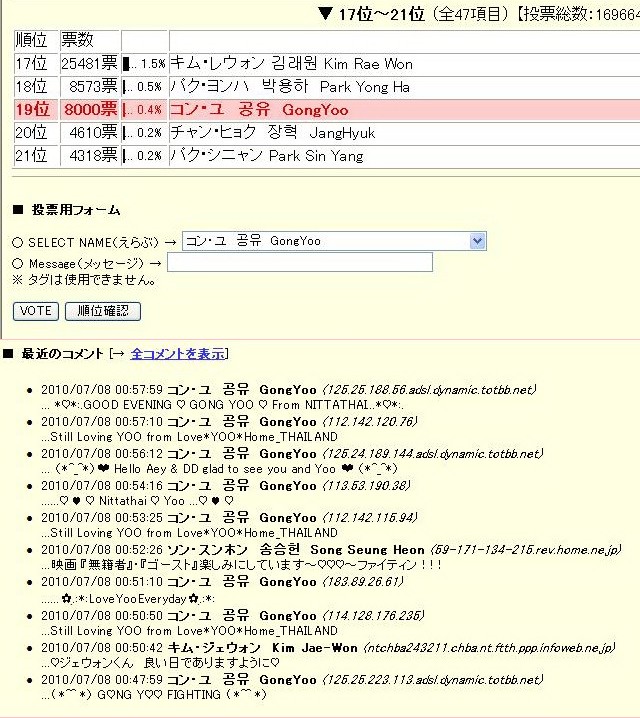Click the VOTE button
This screenshot has height=718, width=640.
point(36,311)
